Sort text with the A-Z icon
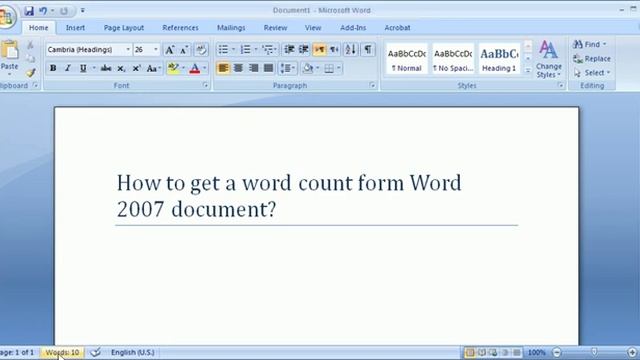This screenshot has height=360, width=640. pyautogui.click(x=351, y=49)
